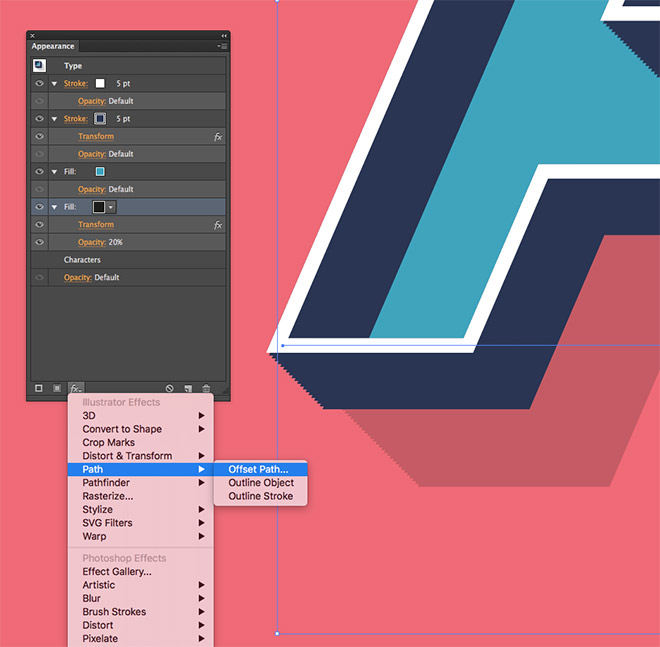Close the Appearance panel with the X
660x647 pixels.
click(x=32, y=36)
